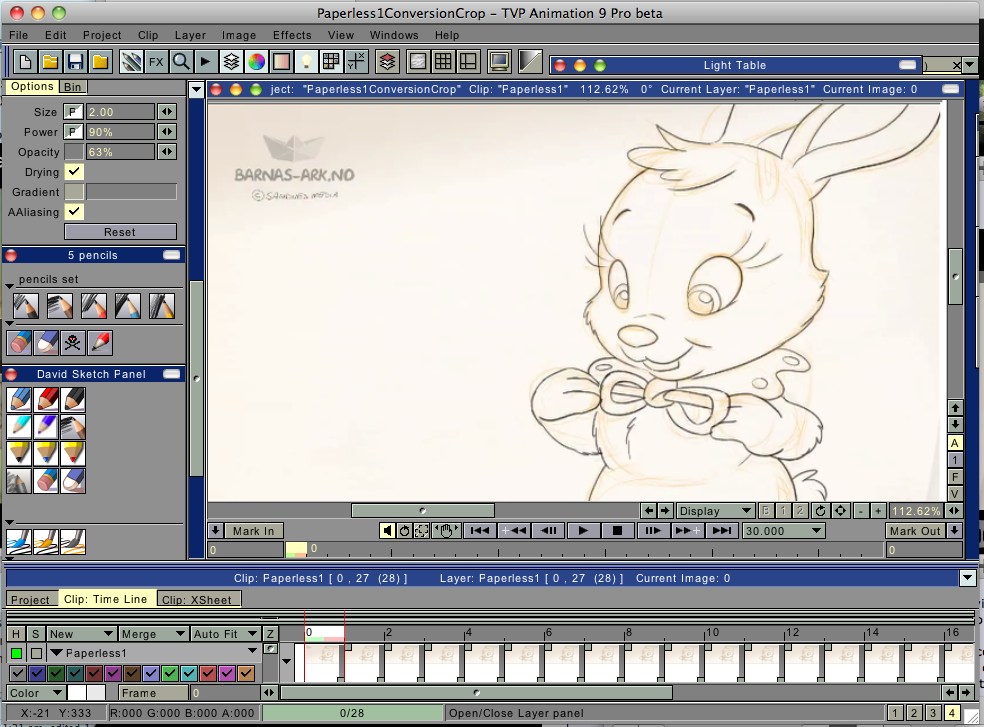Click room number 4 button
Image resolution: width=984 pixels, height=727 pixels.
point(951,713)
